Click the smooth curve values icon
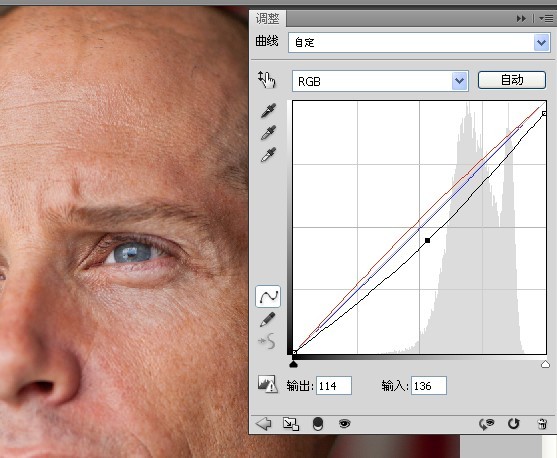 tap(267, 341)
